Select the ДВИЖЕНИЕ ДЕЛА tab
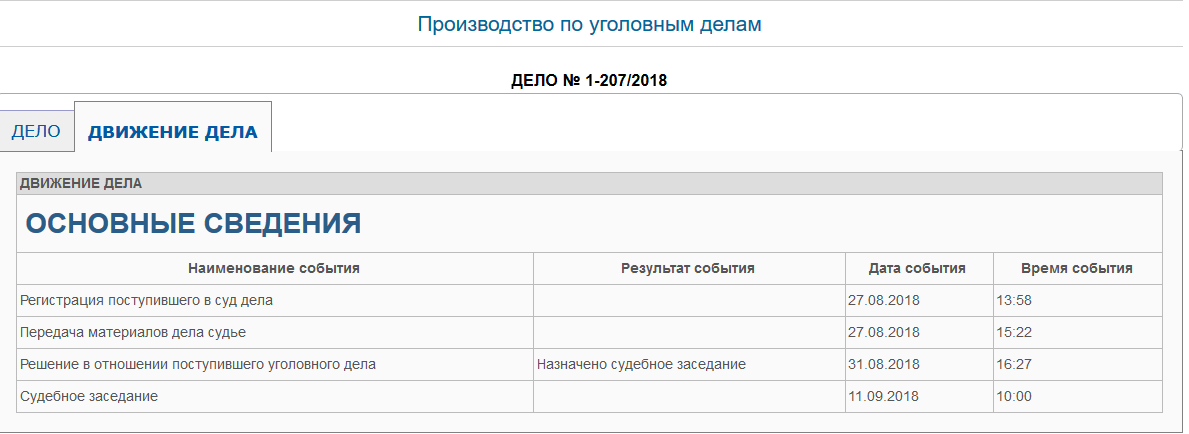1189x434 pixels. 172,131
